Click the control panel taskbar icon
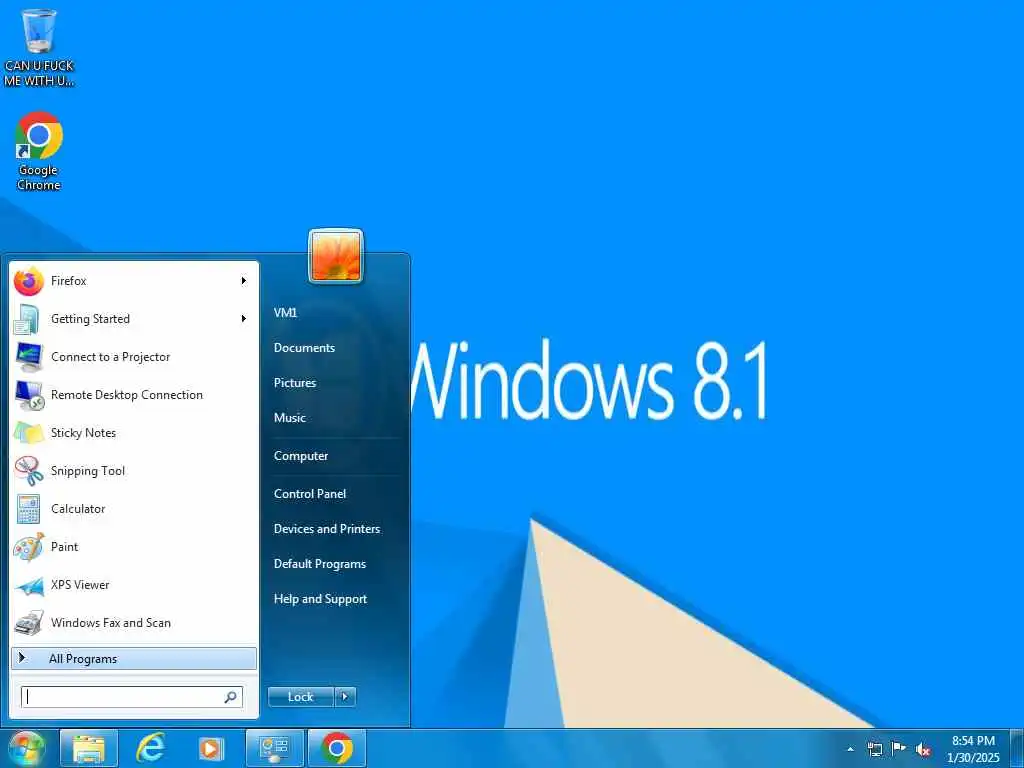Viewport: 1024px width, 768px height. [274, 748]
